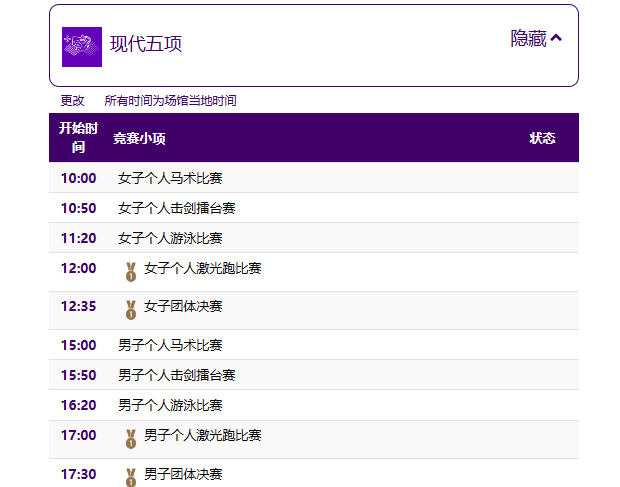Collapse the schedule with the 隐藏 chevron
620x487 pixels.
pos(557,38)
